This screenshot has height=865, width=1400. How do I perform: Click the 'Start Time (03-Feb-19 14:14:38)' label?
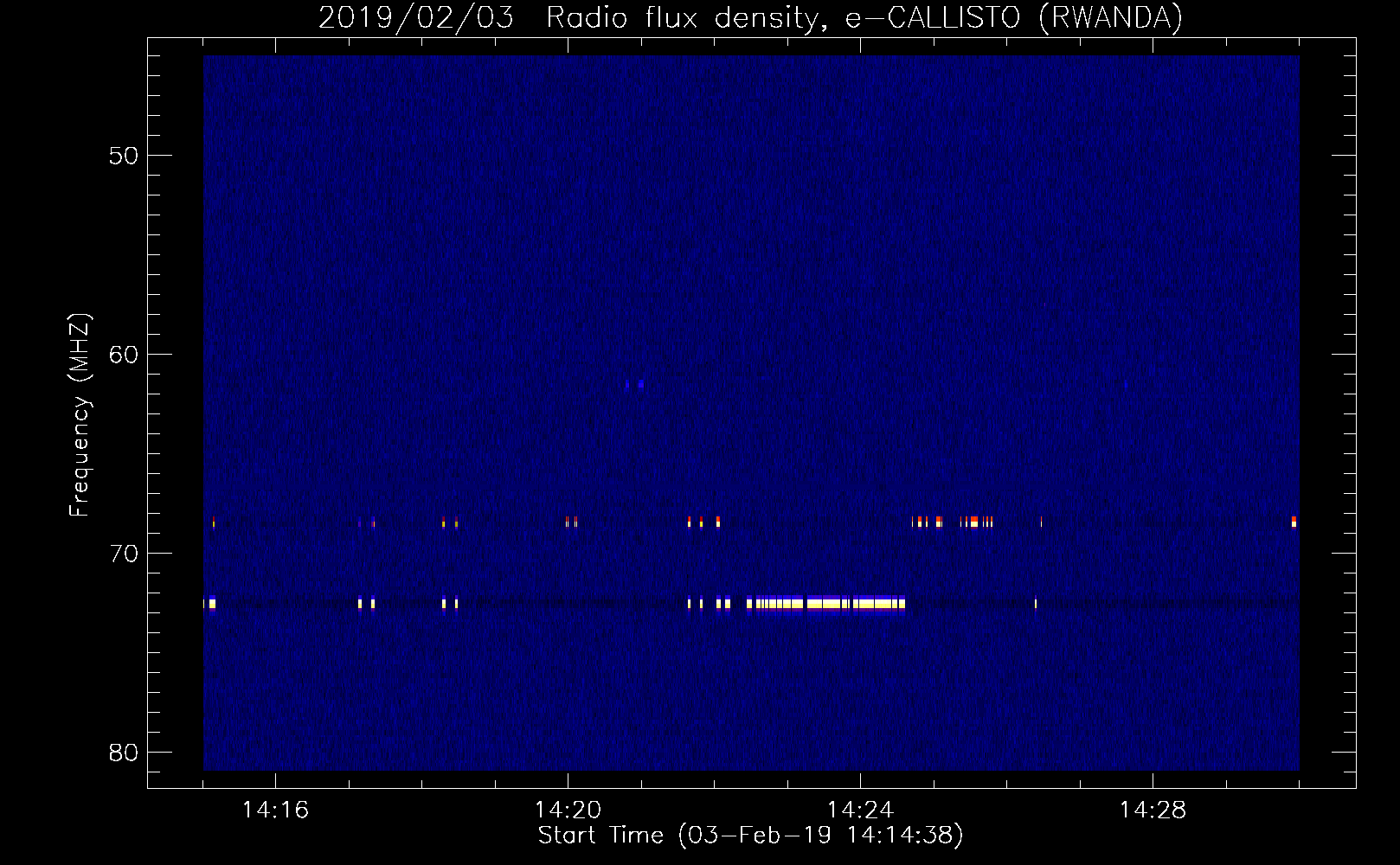point(750,836)
